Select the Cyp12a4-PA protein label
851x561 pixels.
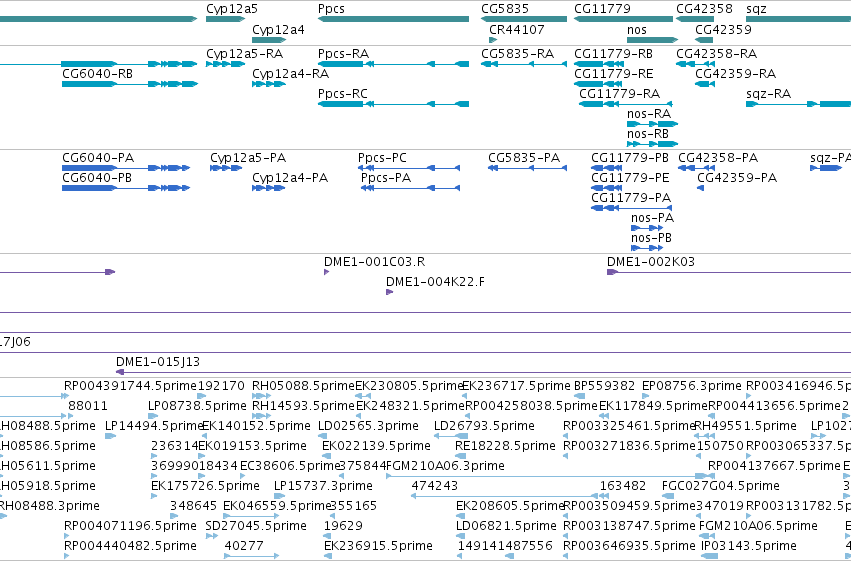(x=290, y=178)
